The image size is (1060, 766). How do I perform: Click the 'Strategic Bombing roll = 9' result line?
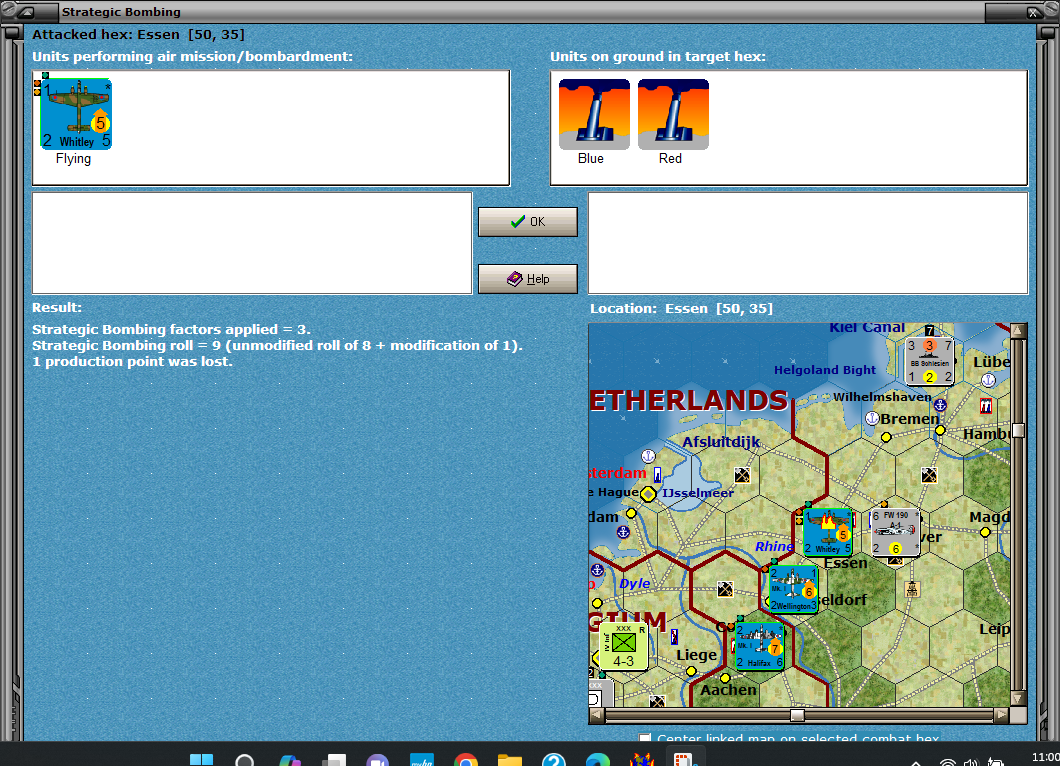(277, 345)
